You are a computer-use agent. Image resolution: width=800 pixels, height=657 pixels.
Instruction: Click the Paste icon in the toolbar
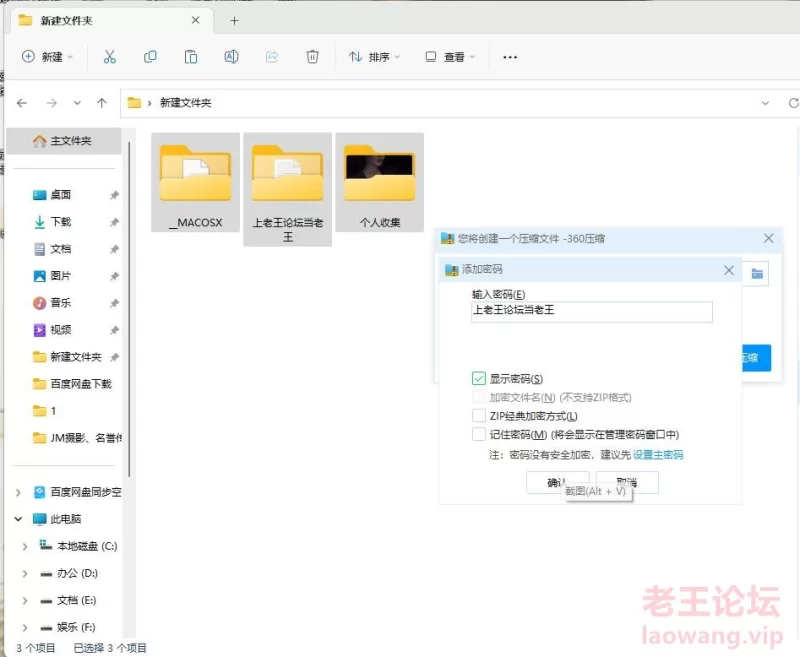[191, 57]
